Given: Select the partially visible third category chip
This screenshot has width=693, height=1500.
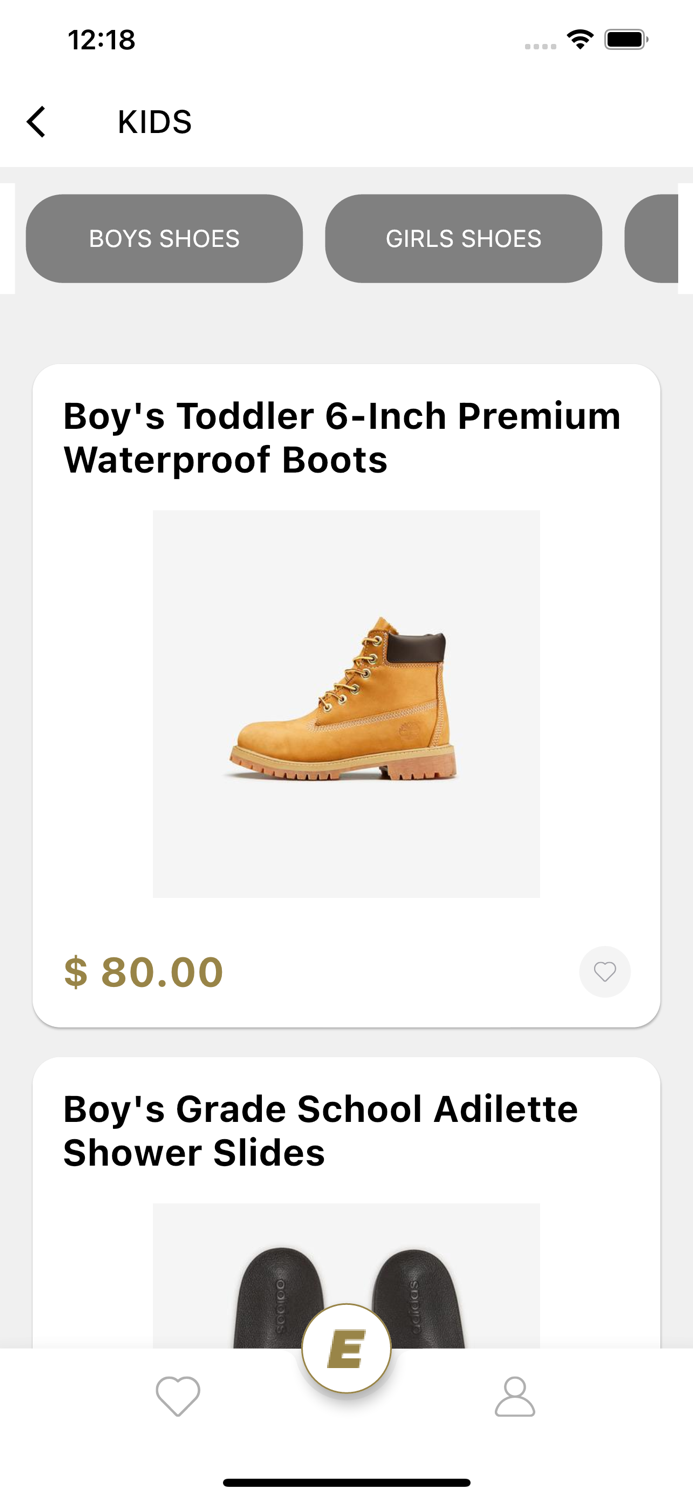Looking at the screenshot, I should point(654,239).
